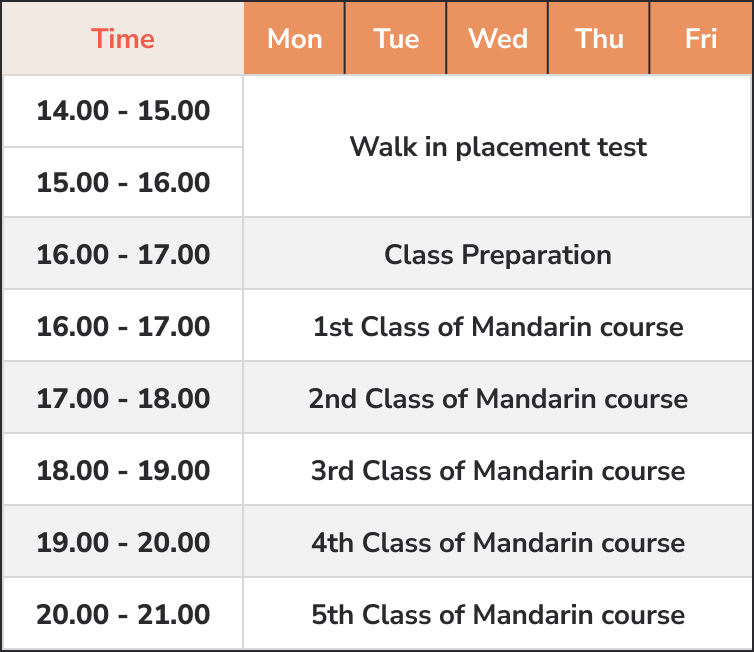Select the Thu column header
Image resolution: width=754 pixels, height=652 pixels.
tap(599, 38)
